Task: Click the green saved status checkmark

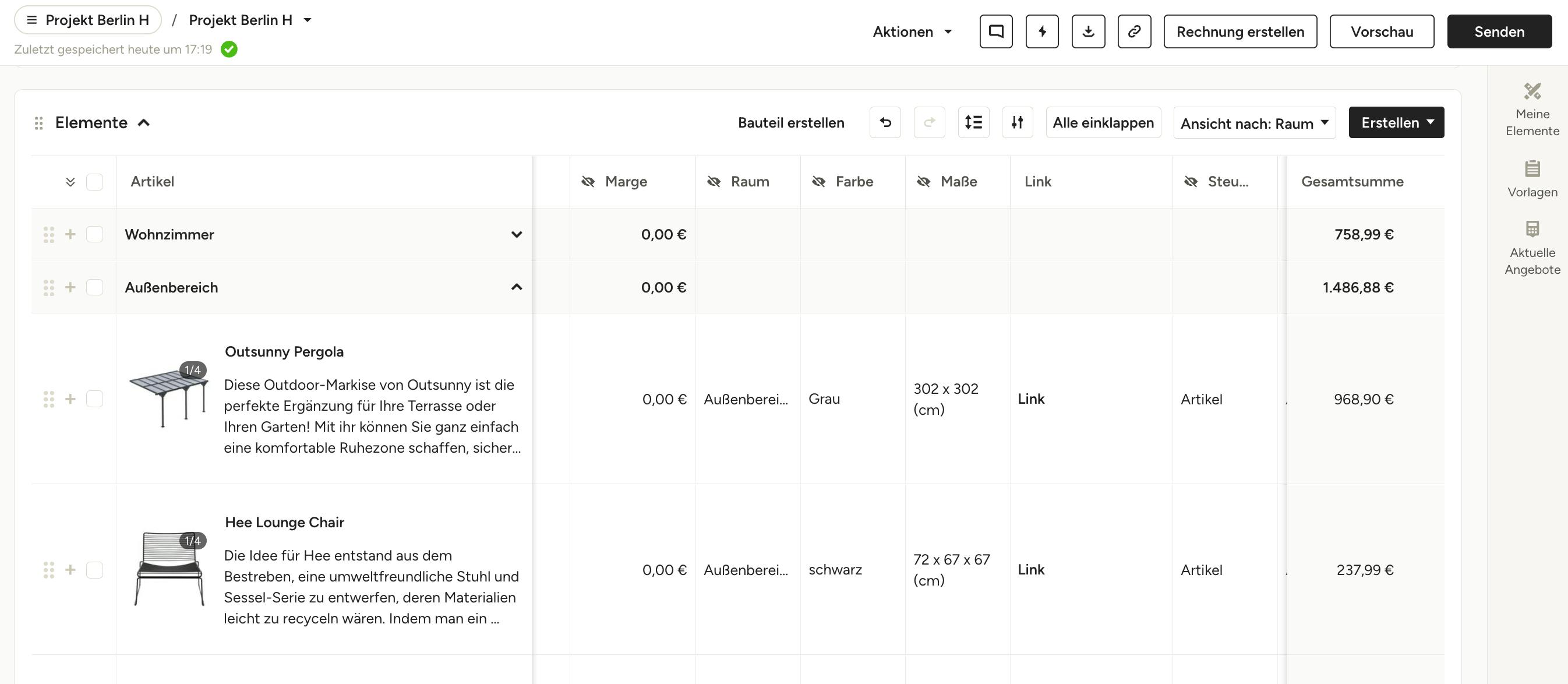Action: coord(229,50)
